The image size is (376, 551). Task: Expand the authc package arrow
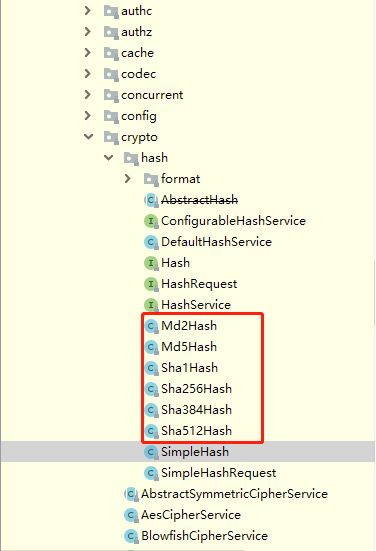(87, 11)
